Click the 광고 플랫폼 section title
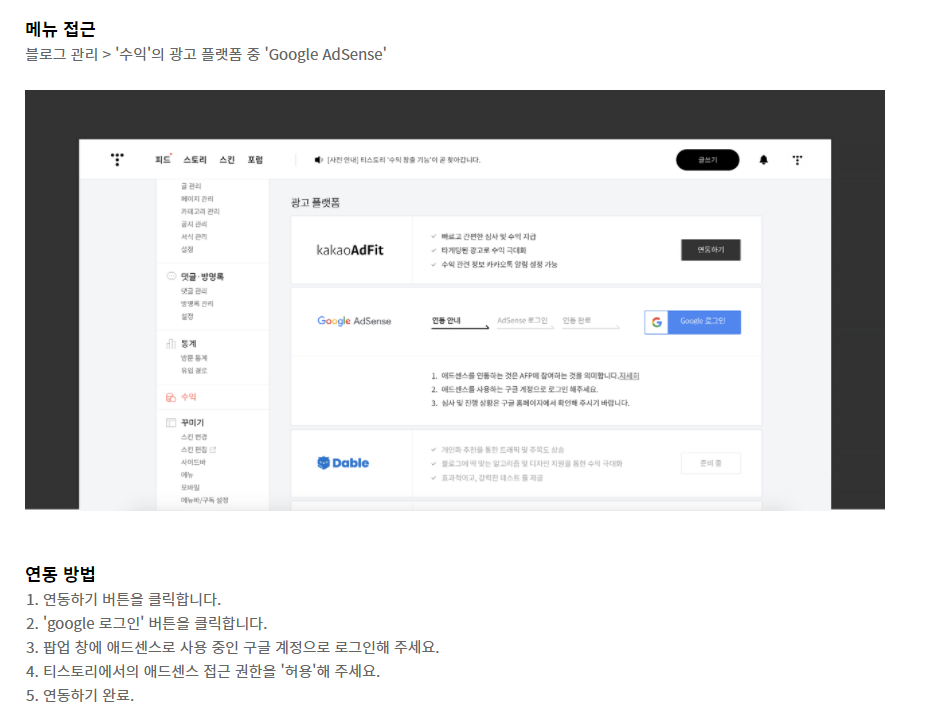 pyautogui.click(x=315, y=203)
